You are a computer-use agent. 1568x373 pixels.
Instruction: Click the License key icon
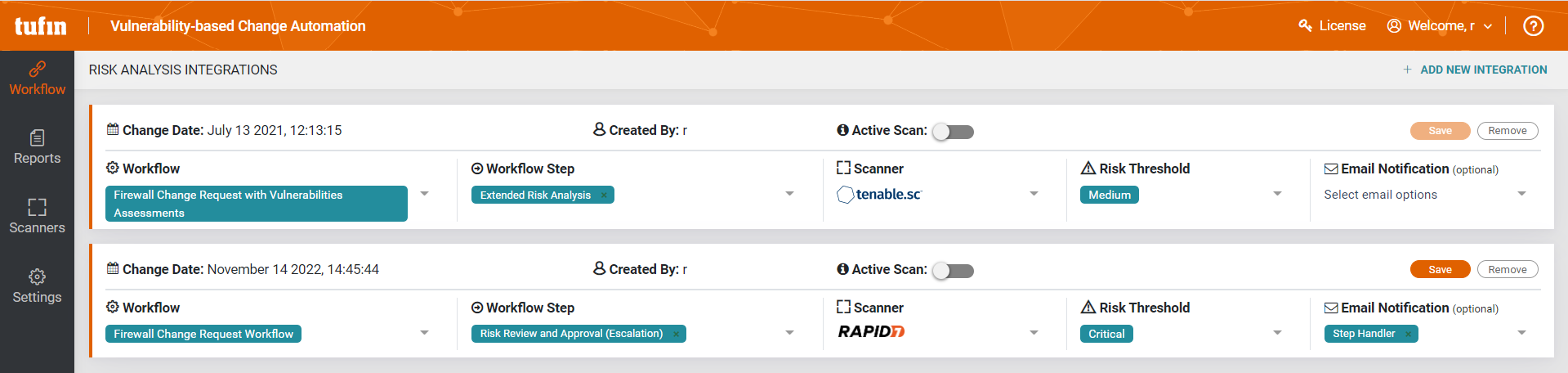pos(1305,25)
